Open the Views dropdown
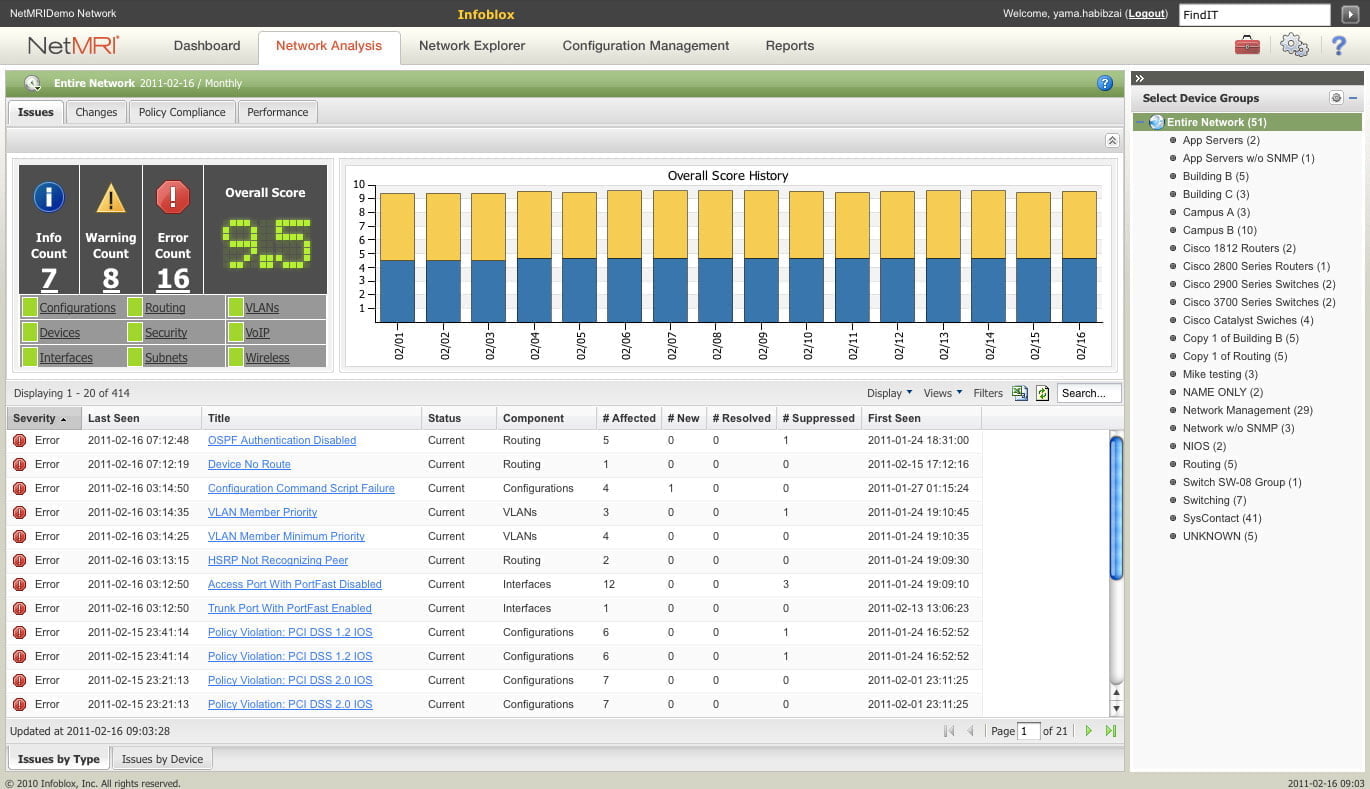Viewport: 1370px width, 789px height. (x=942, y=393)
